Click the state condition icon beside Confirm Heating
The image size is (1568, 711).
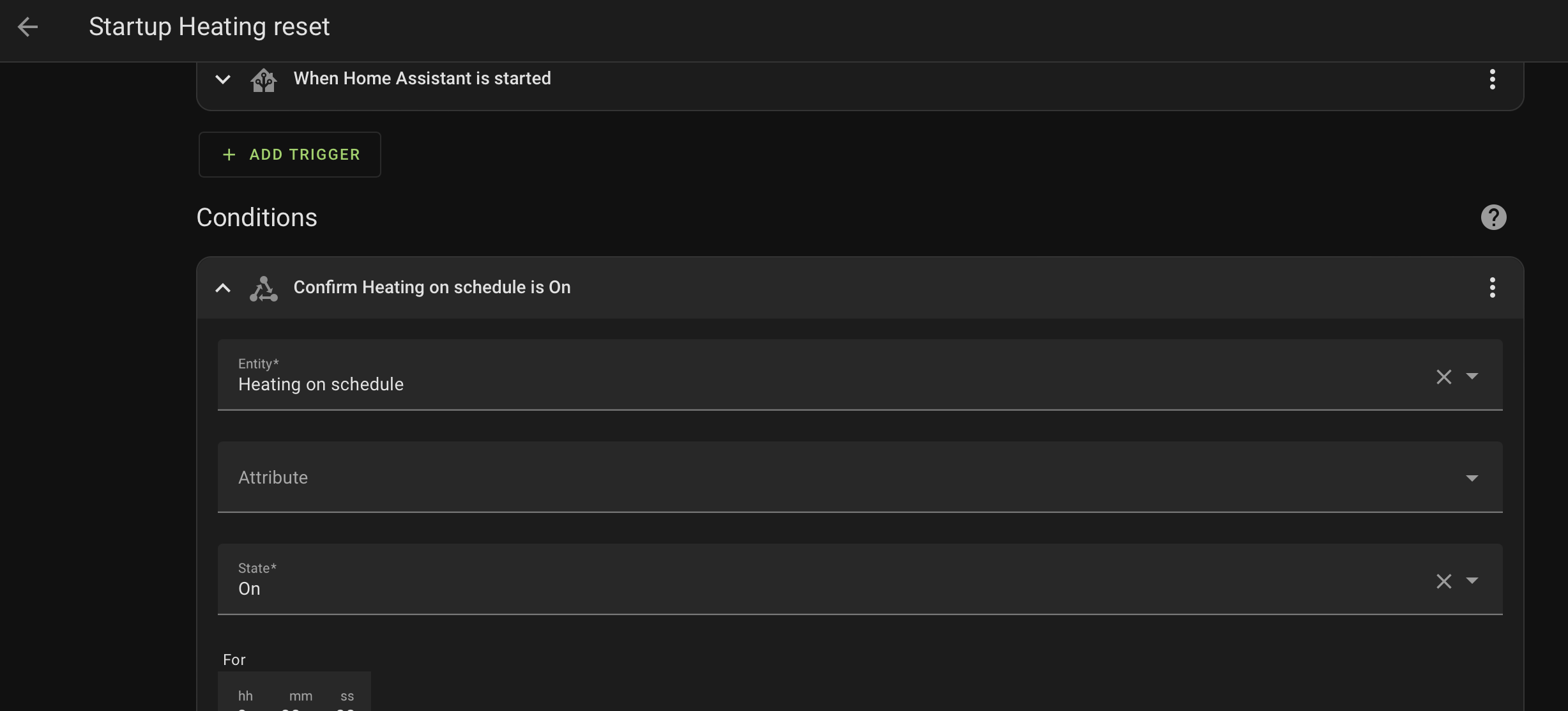[263, 288]
